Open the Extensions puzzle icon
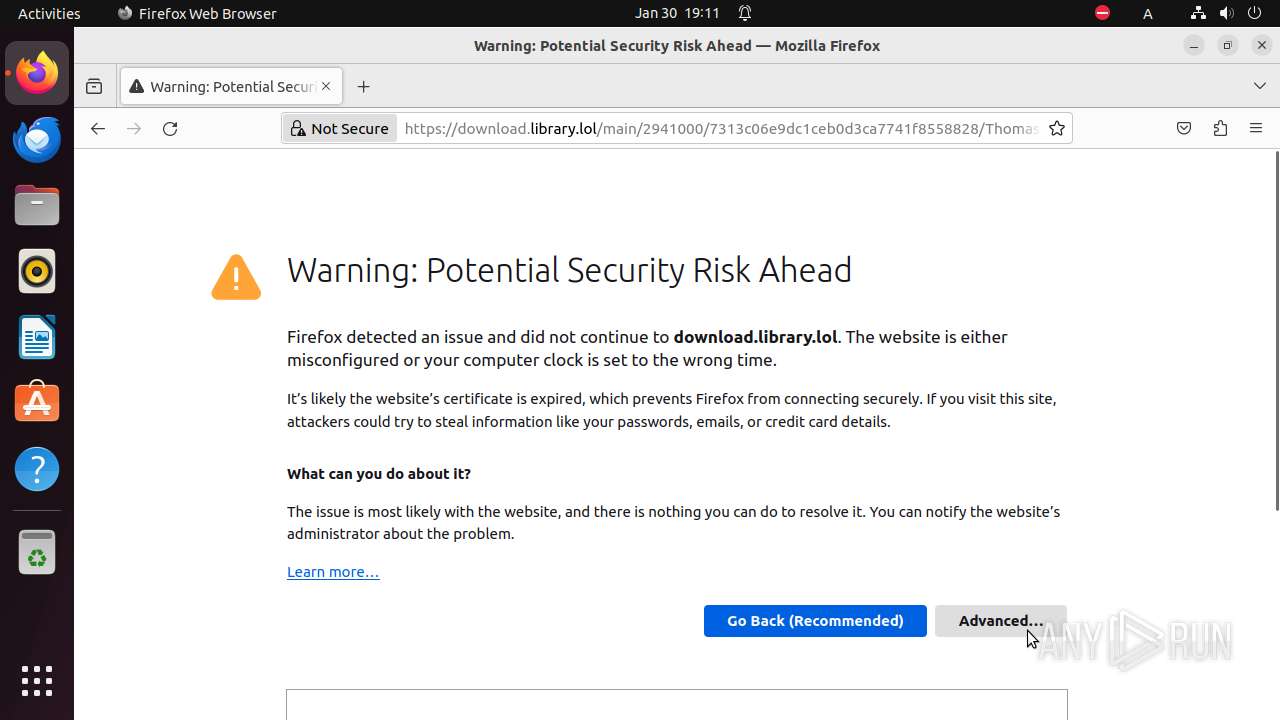Image resolution: width=1280 pixels, height=720 pixels. coord(1220,129)
